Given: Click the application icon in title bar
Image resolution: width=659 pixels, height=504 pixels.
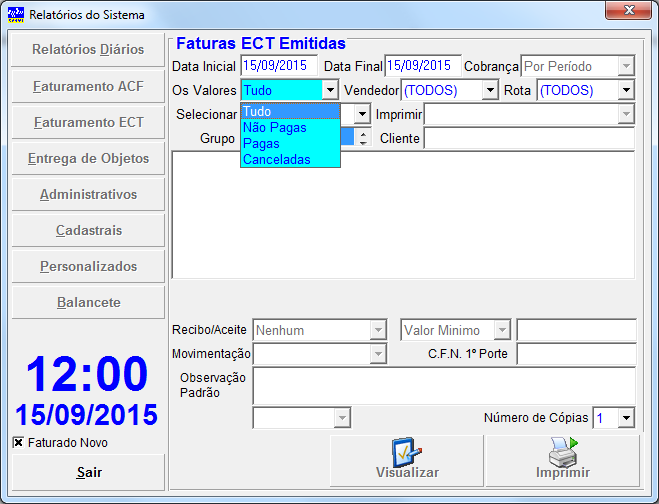Looking at the screenshot, I should 16,15.
